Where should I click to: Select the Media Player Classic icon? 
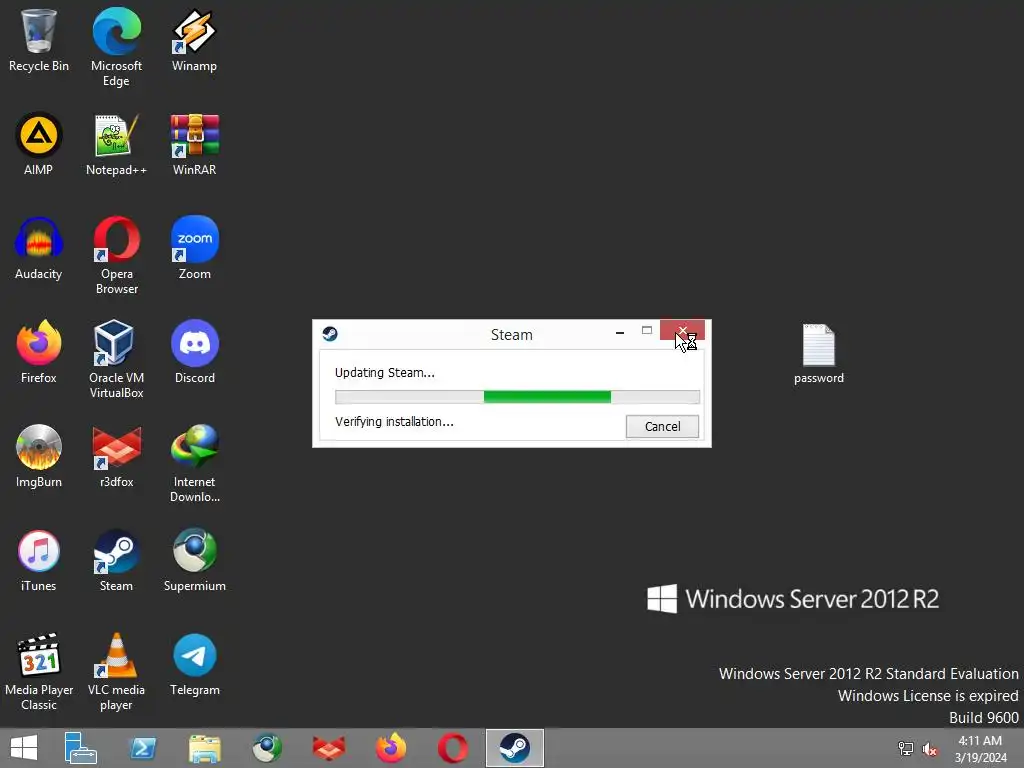(39, 672)
